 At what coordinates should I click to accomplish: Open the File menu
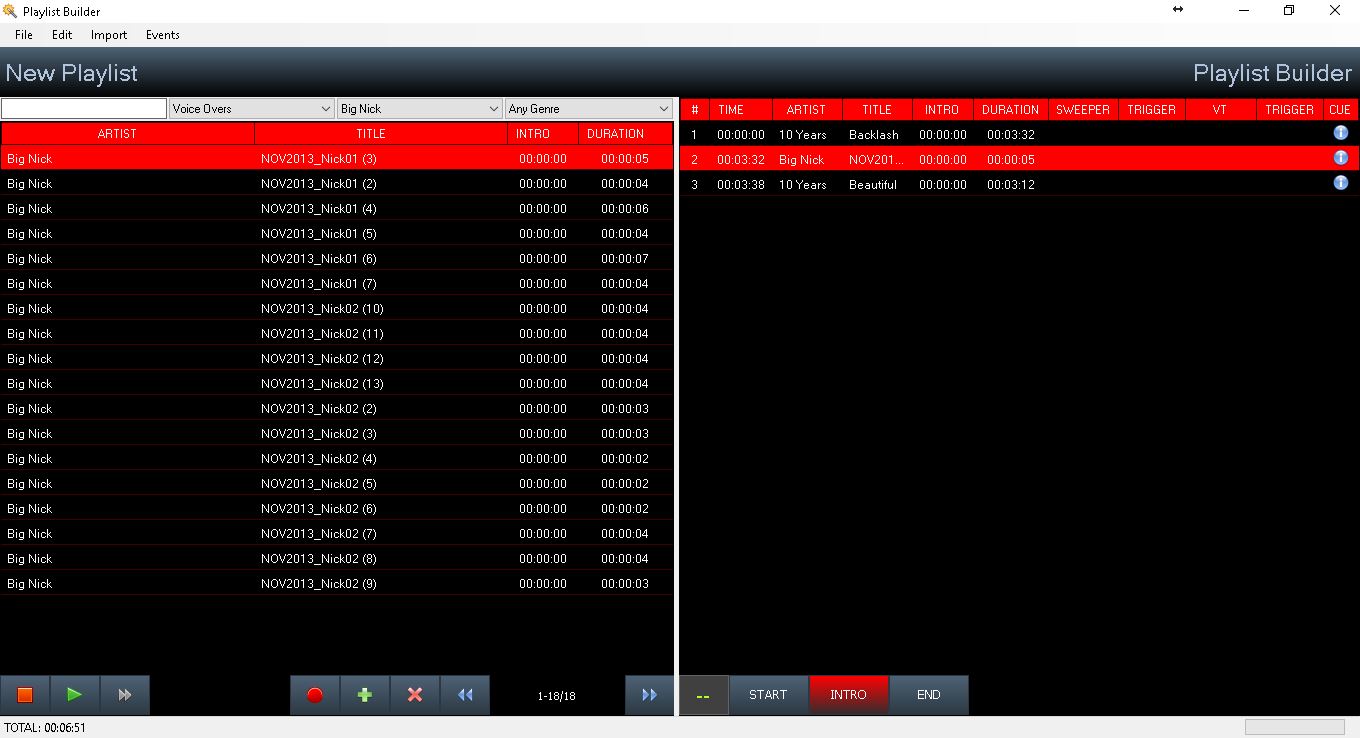pos(24,35)
